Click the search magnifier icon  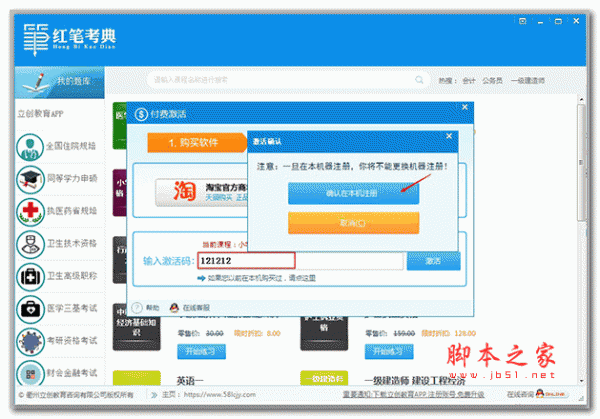pyautogui.click(x=419, y=80)
